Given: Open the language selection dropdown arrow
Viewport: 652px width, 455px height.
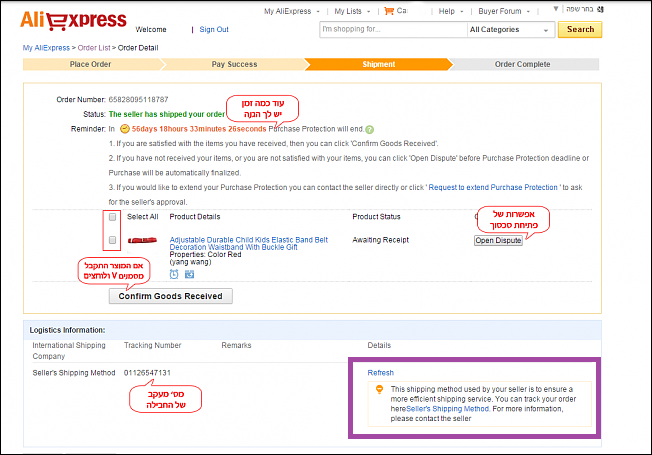Looking at the screenshot, I should pyautogui.click(x=556, y=9).
